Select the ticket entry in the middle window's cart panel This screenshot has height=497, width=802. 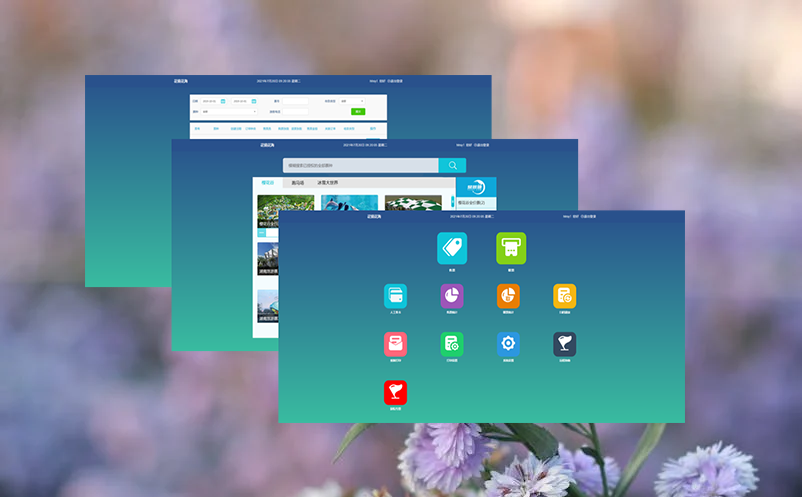pyautogui.click(x=476, y=203)
